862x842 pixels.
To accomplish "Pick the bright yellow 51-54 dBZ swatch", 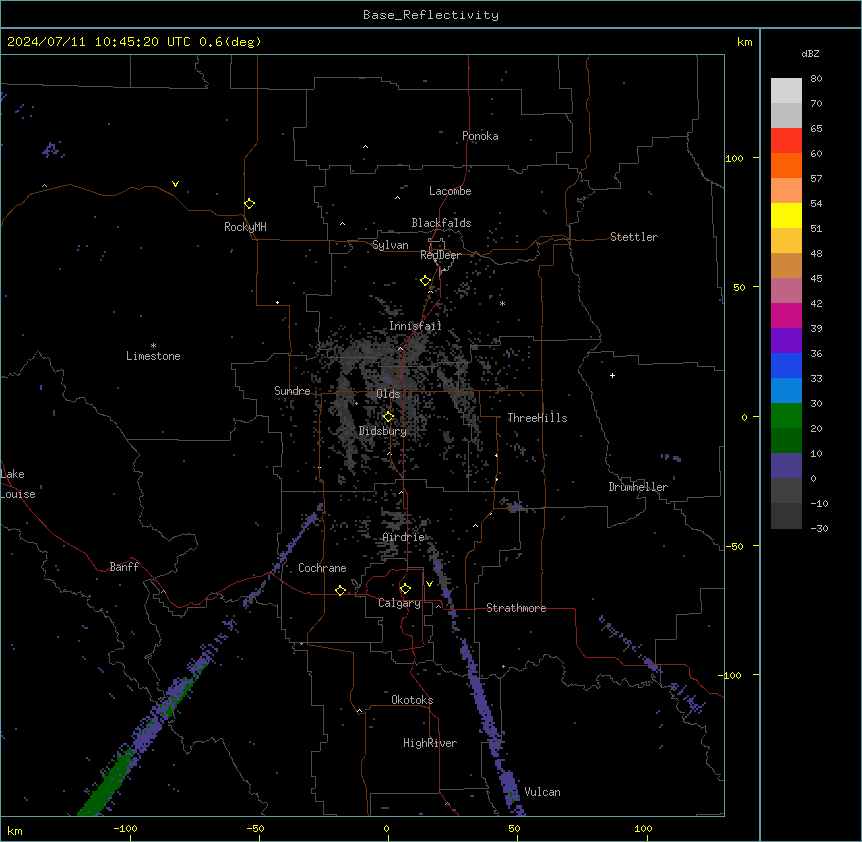I will pyautogui.click(x=786, y=215).
